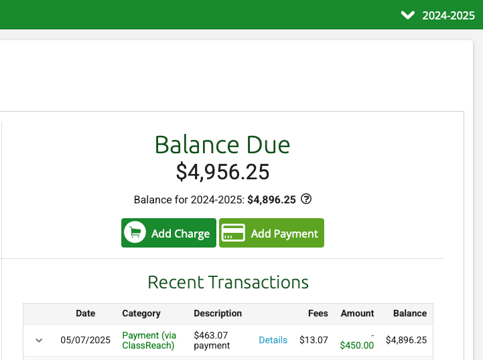
Task: Open the 2024-2025 school year dropdown
Action: (x=438, y=15)
